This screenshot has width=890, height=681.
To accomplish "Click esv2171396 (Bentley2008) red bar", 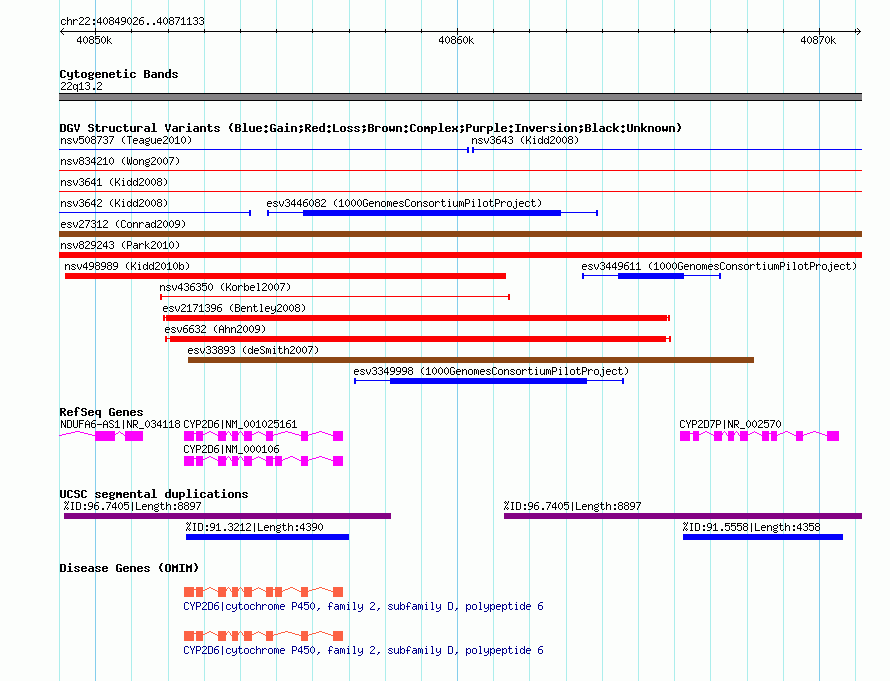I will (417, 318).
